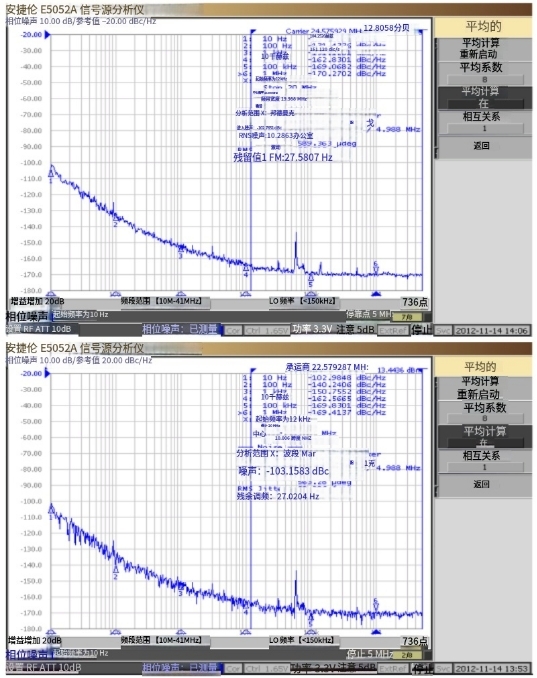Select trace marker 4 on 13:53 plot

click(246, 608)
